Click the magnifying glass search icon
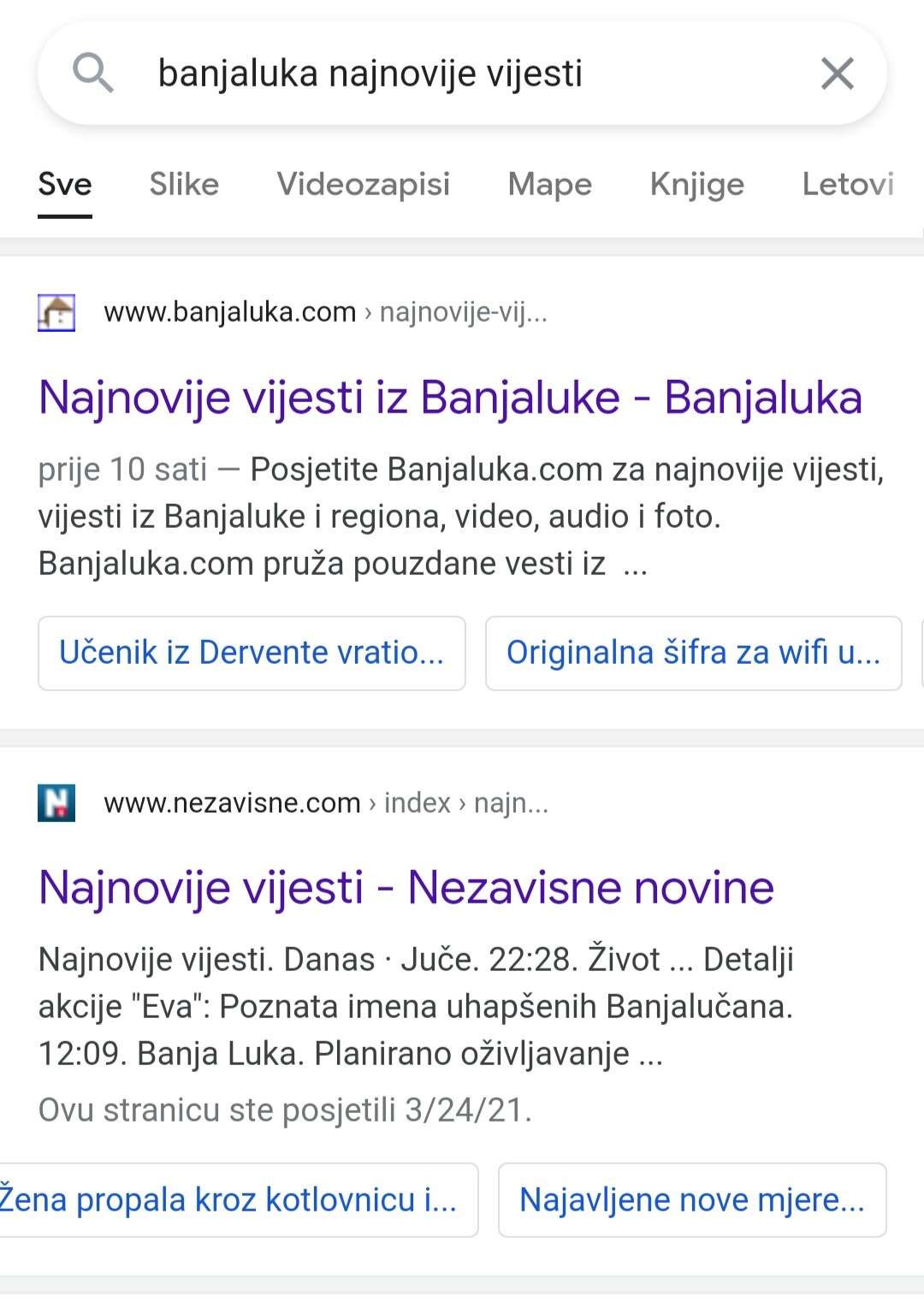Image resolution: width=924 pixels, height=1308 pixels. pyautogui.click(x=92, y=73)
